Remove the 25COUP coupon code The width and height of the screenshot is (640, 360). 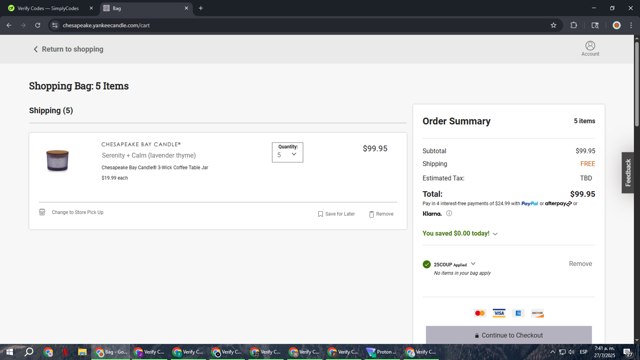tap(580, 264)
